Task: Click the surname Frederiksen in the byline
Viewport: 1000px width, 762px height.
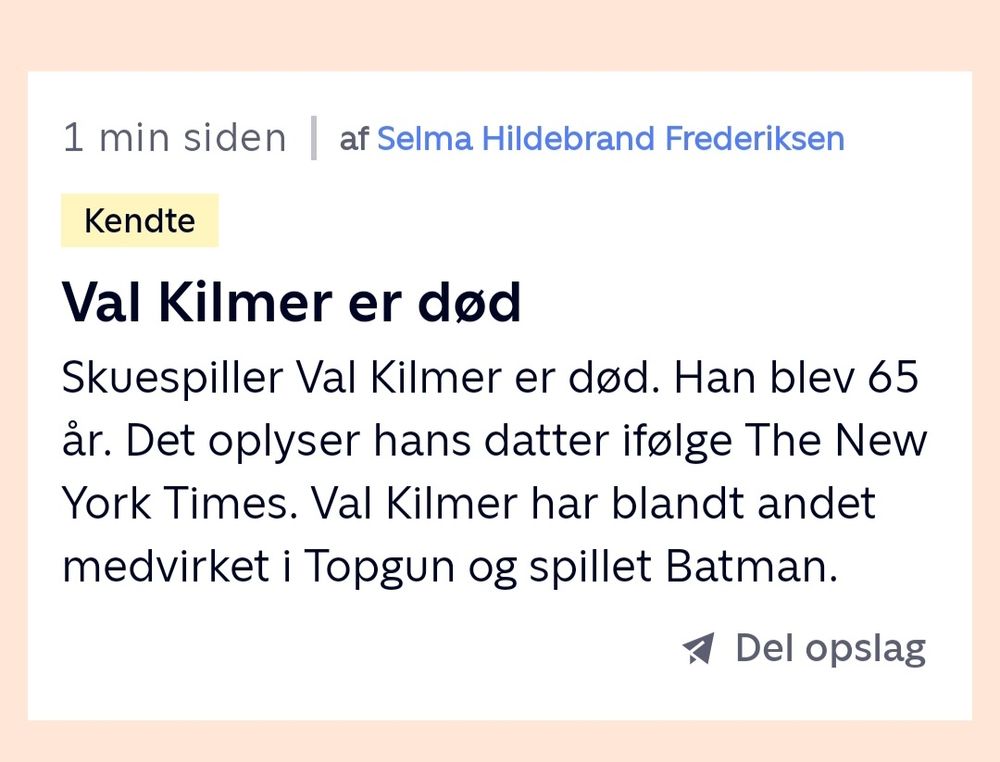Action: click(x=755, y=138)
